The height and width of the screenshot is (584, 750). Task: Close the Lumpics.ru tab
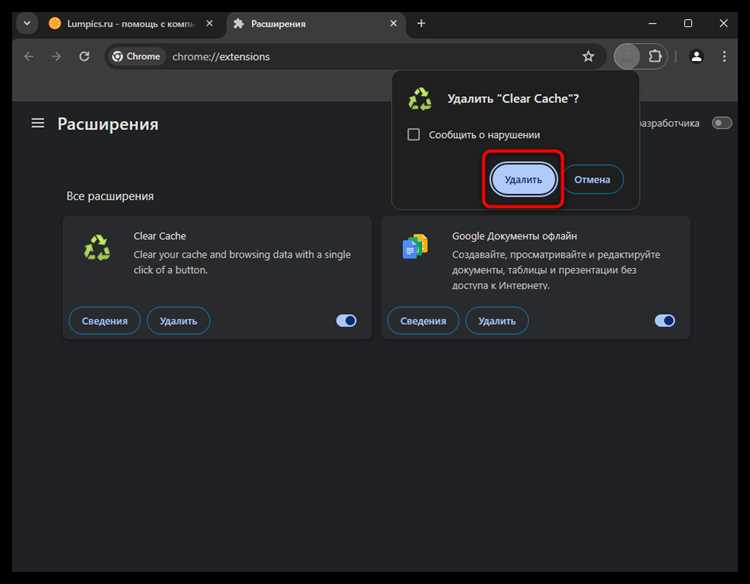coord(210,23)
